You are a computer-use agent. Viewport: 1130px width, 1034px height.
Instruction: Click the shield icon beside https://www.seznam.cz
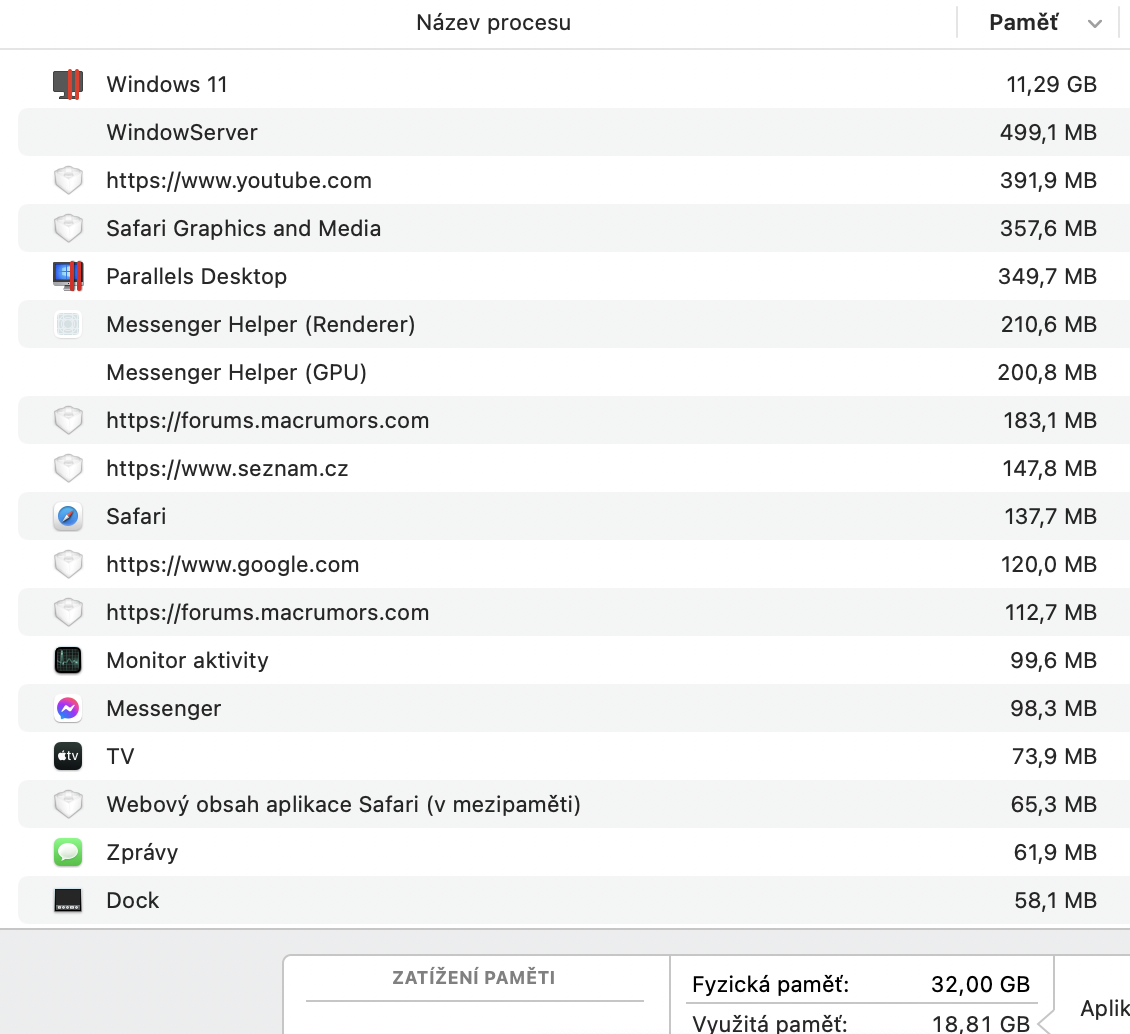click(68, 468)
